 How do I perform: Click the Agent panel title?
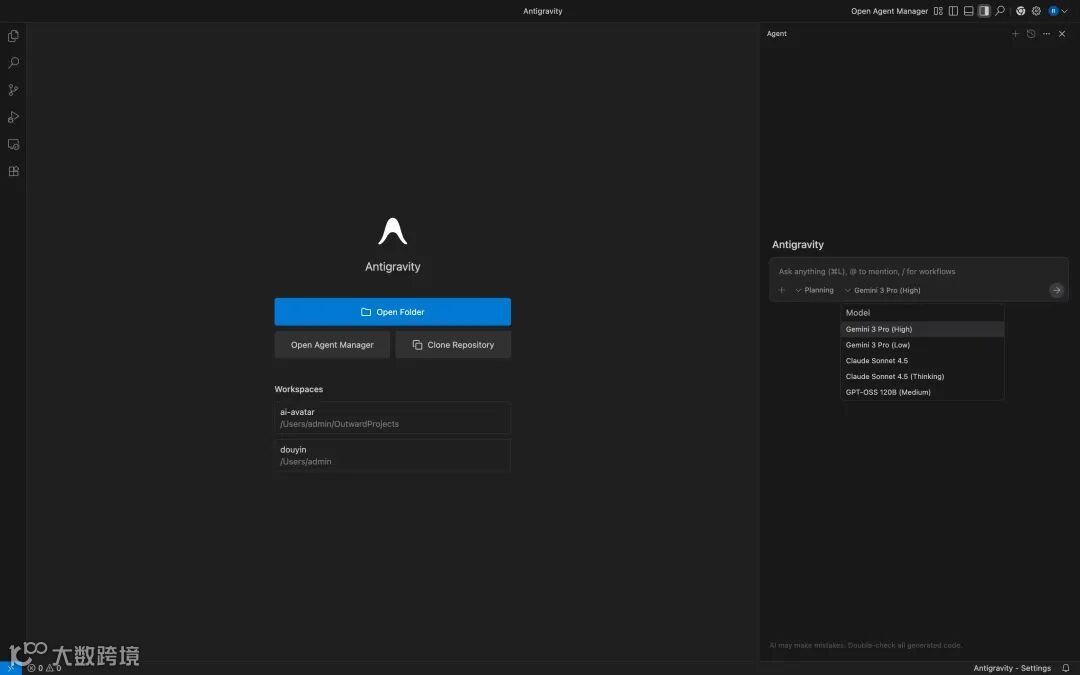click(776, 34)
